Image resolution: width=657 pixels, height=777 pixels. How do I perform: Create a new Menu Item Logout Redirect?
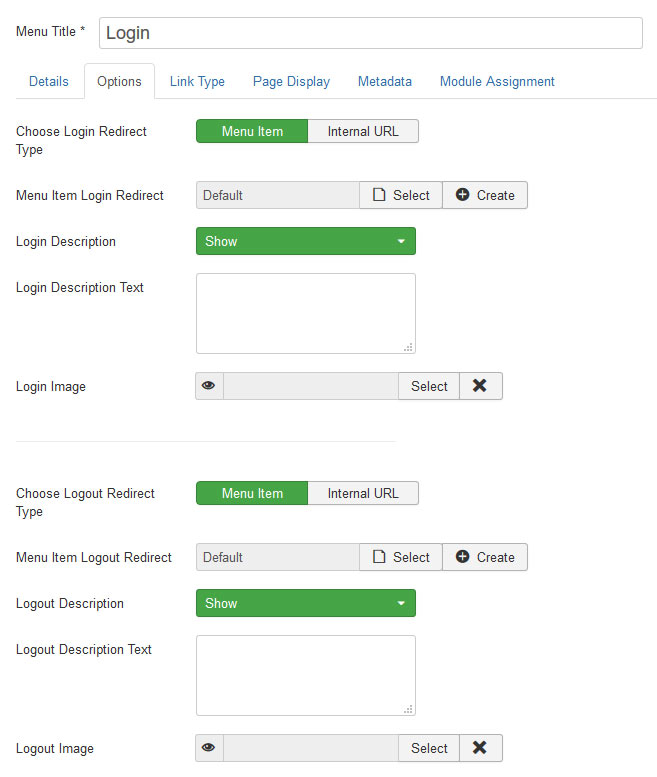pyautogui.click(x=485, y=557)
